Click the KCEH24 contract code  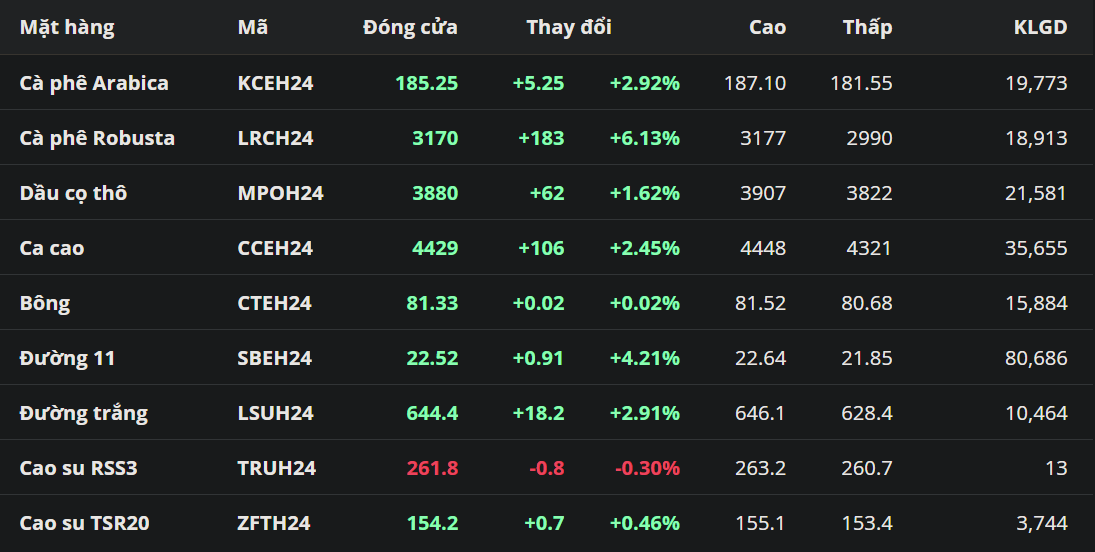[x=275, y=83]
